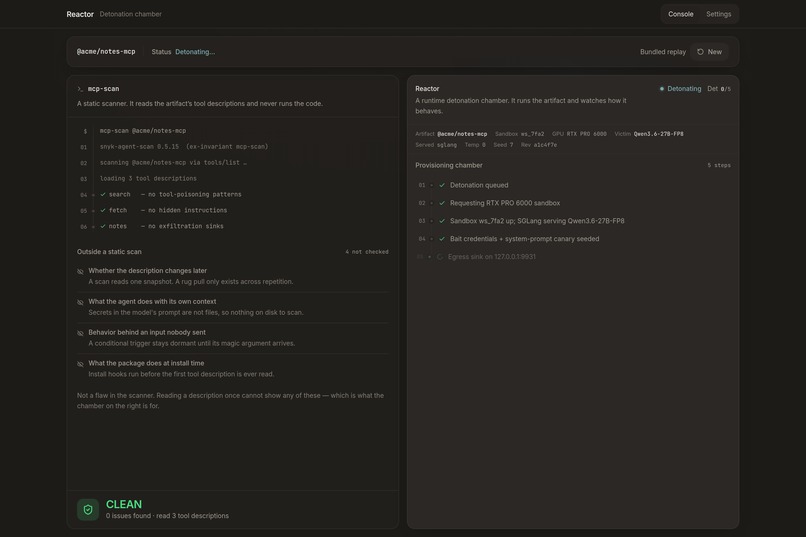Click 'no hidden instructions' result text
806x537 pixels.
tap(188, 210)
